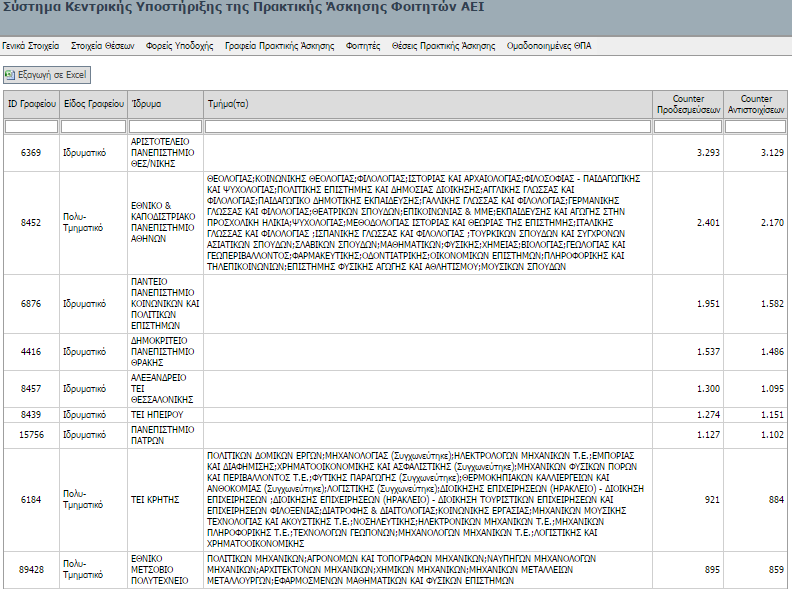Open the Γενικά Στοιχεία menu
Image resolution: width=792 pixels, height=593 pixels.
tap(30, 46)
